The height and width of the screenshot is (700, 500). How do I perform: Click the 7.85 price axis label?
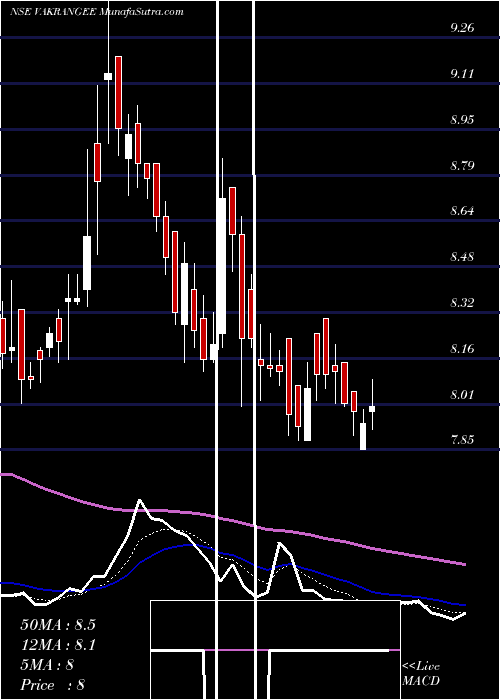point(462,440)
